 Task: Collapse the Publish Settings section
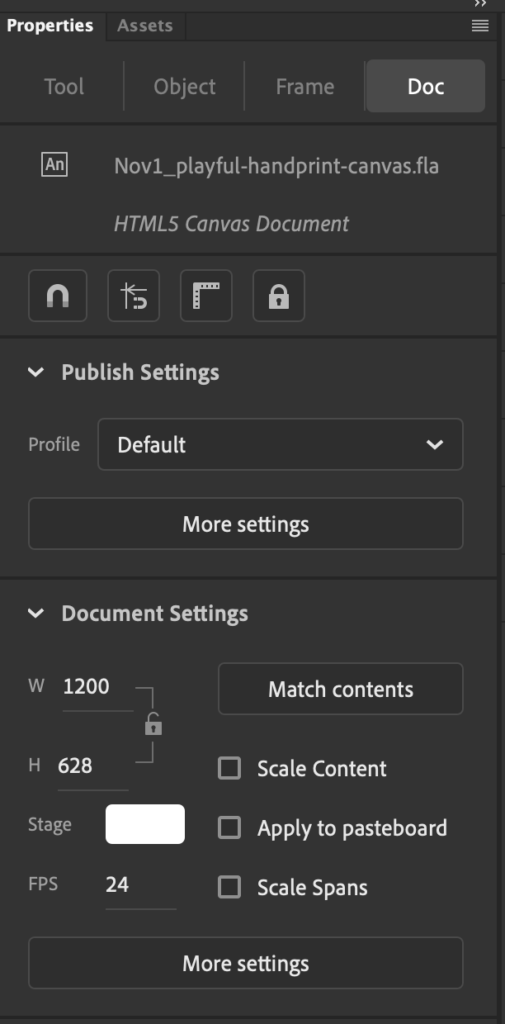click(x=36, y=372)
